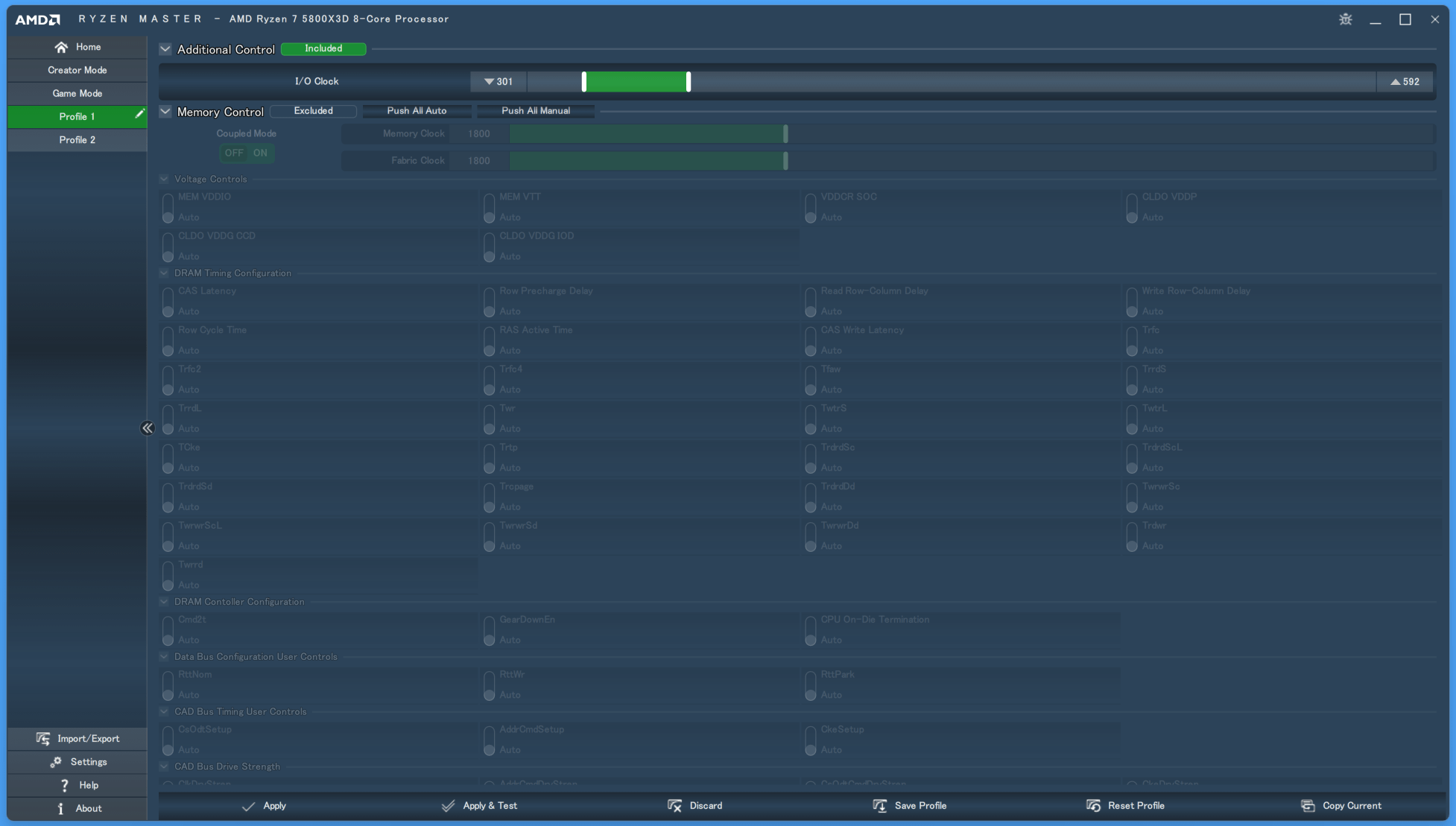The height and width of the screenshot is (826, 1456).
Task: Collapse the DRAM Timing Configuration section
Action: (x=164, y=273)
